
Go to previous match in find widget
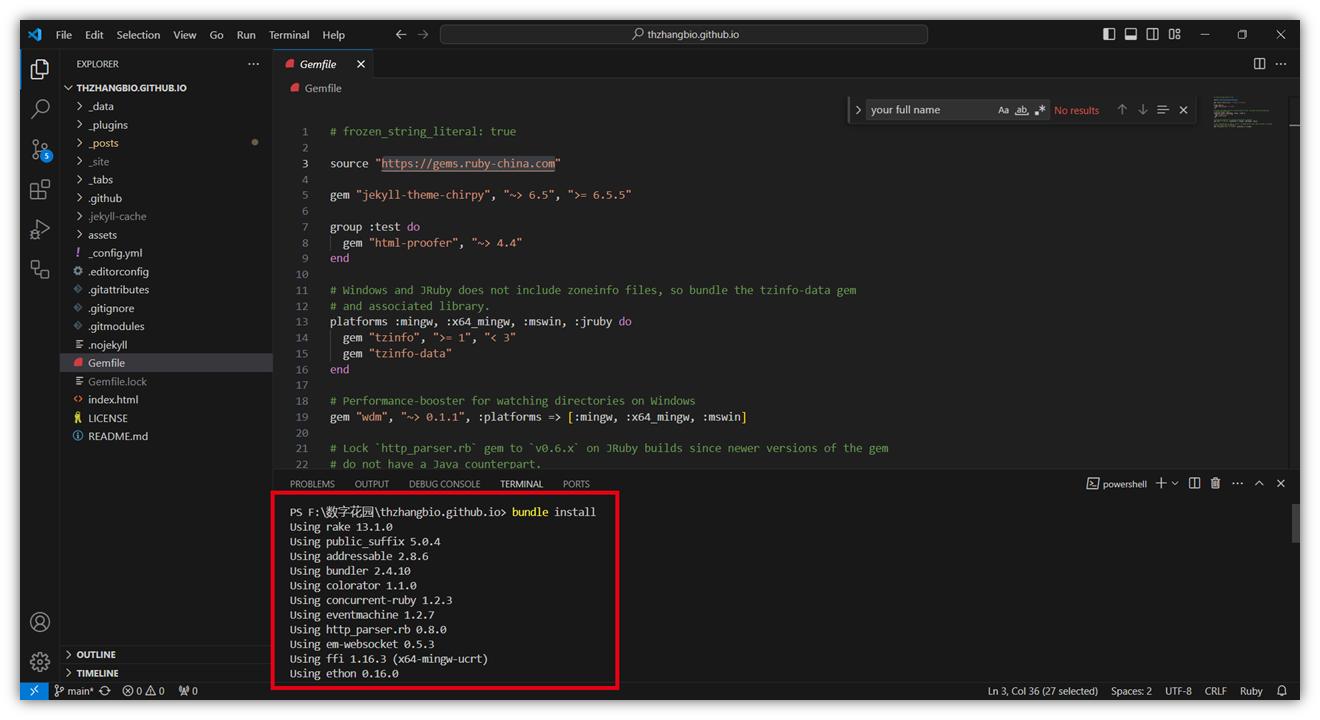click(1122, 110)
